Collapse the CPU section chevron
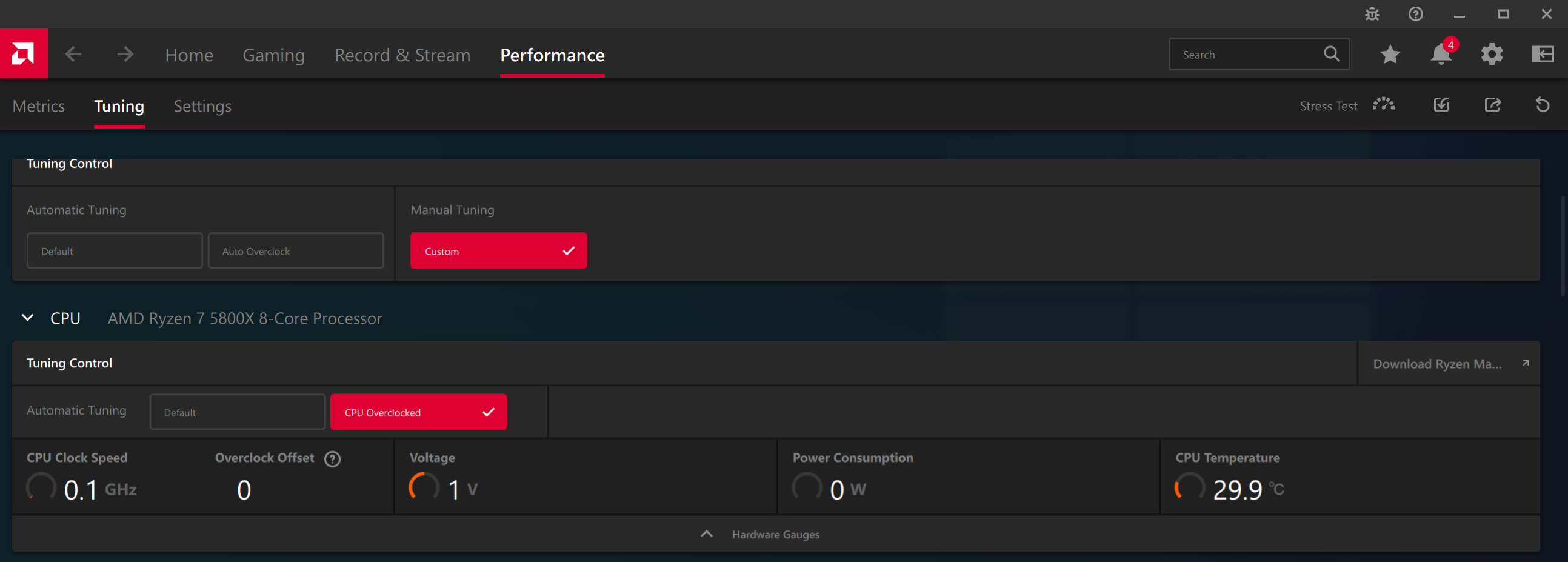1568x562 pixels. point(27,318)
